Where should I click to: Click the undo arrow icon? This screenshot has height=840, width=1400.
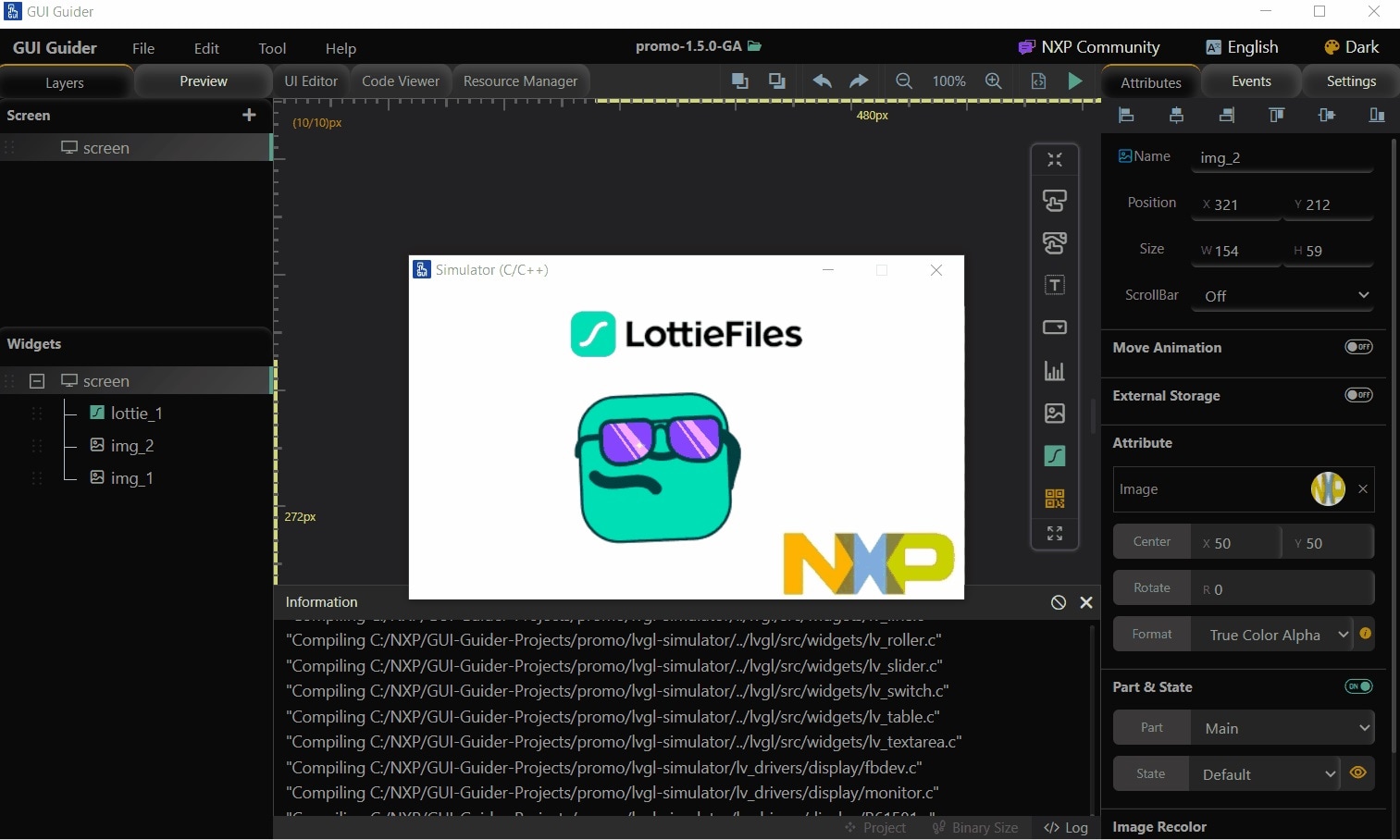coord(821,81)
